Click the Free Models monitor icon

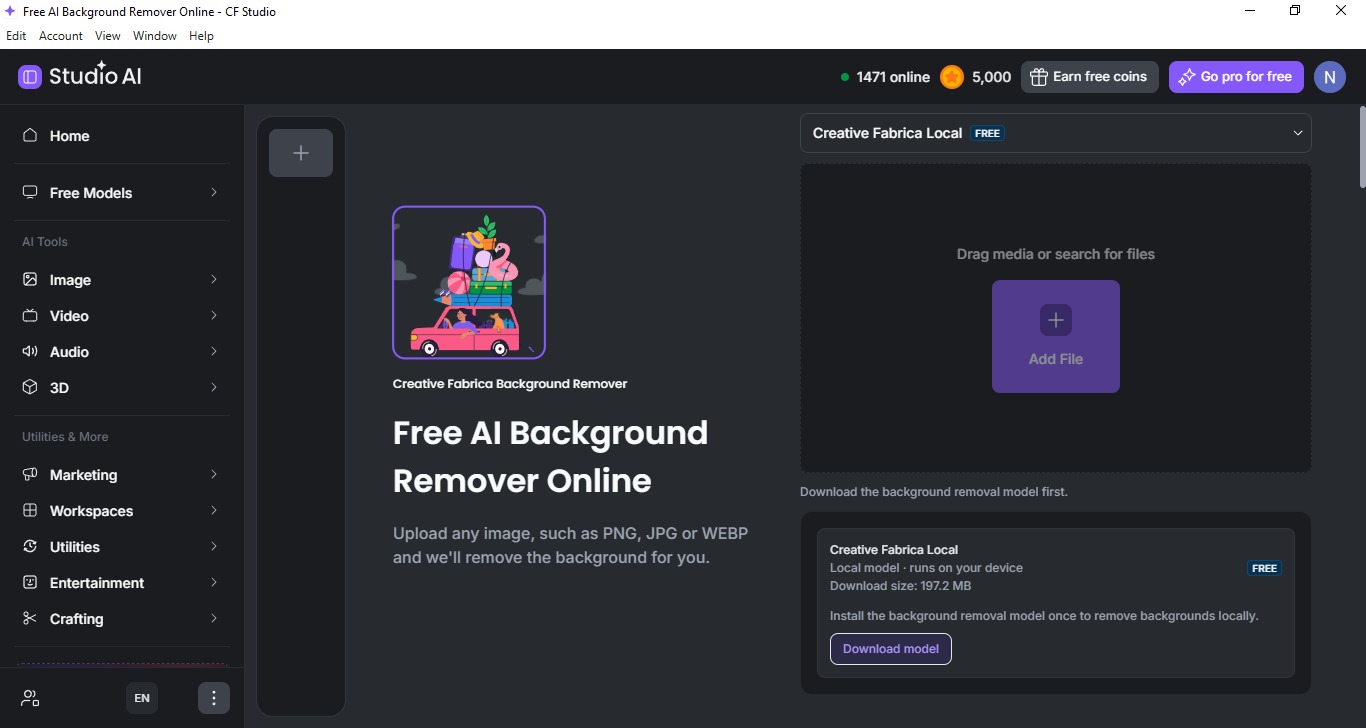30,192
